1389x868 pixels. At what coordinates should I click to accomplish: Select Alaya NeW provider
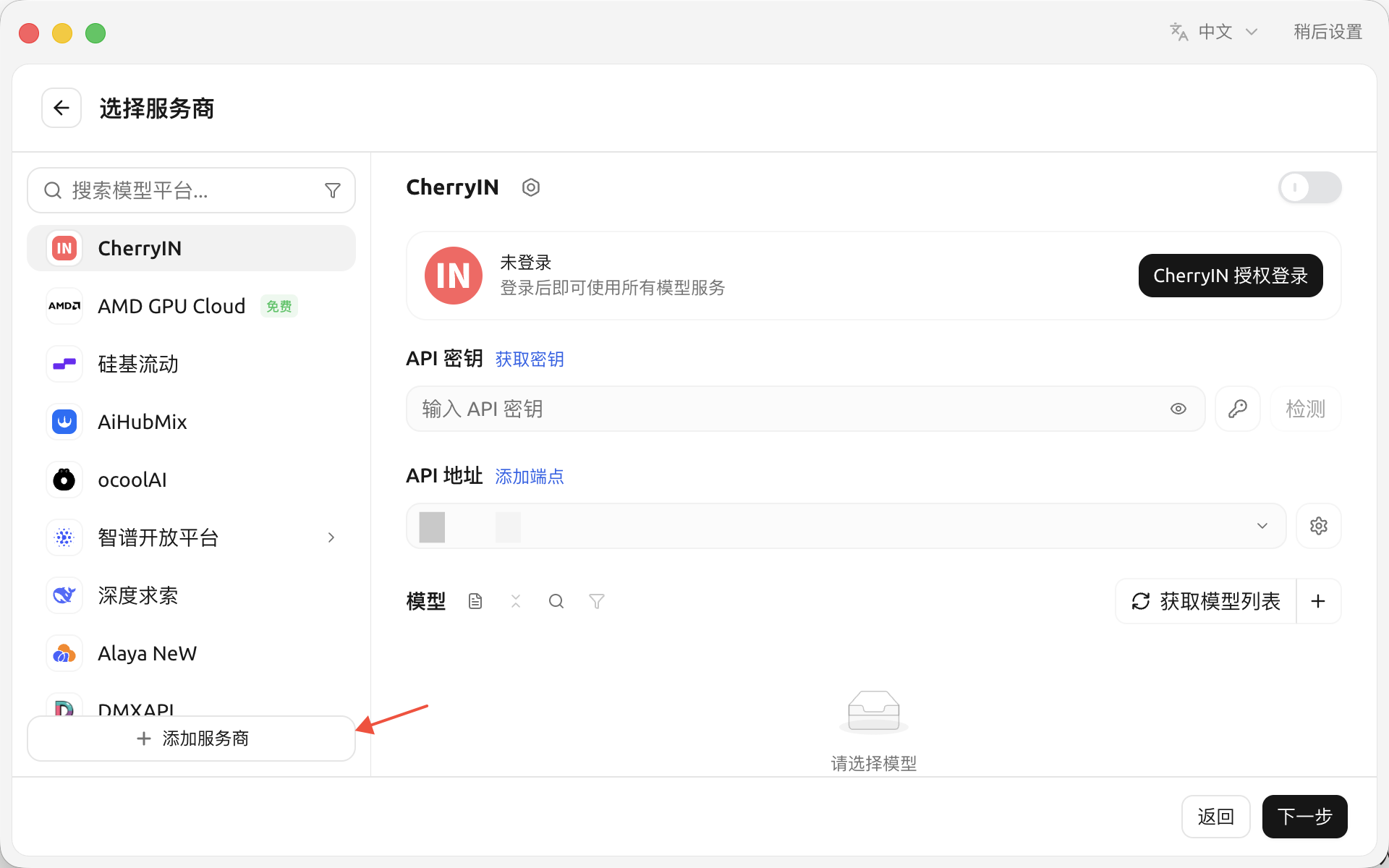191,653
